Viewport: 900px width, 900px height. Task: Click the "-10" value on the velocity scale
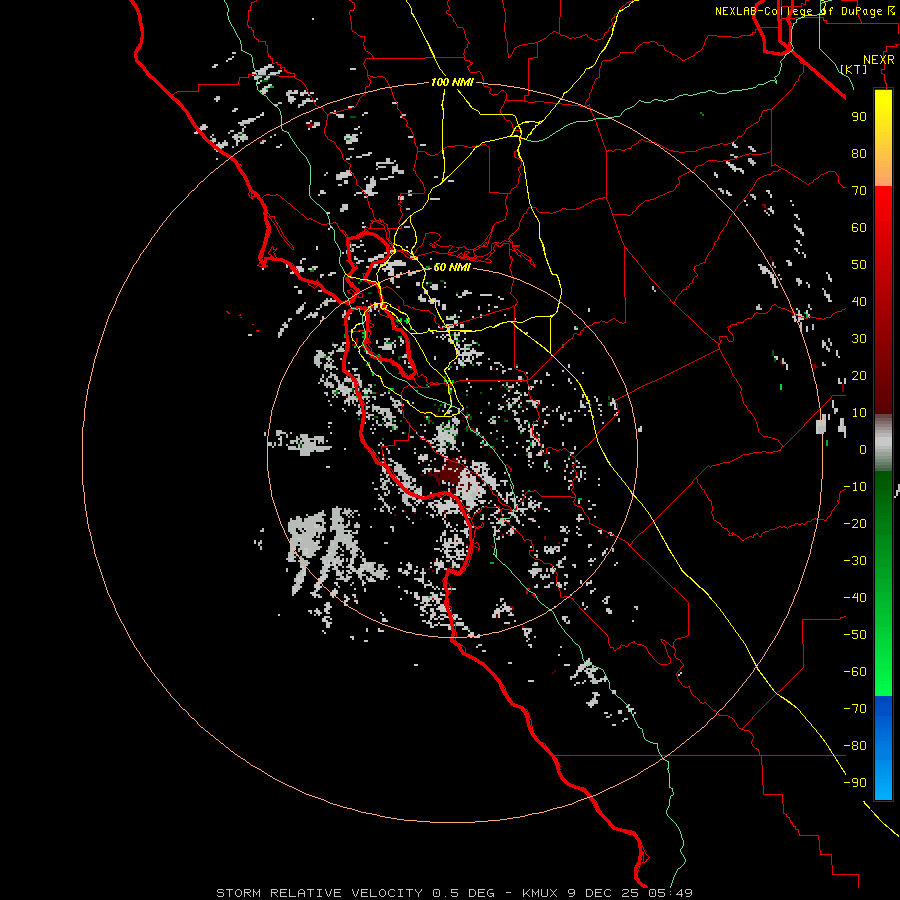[855, 487]
